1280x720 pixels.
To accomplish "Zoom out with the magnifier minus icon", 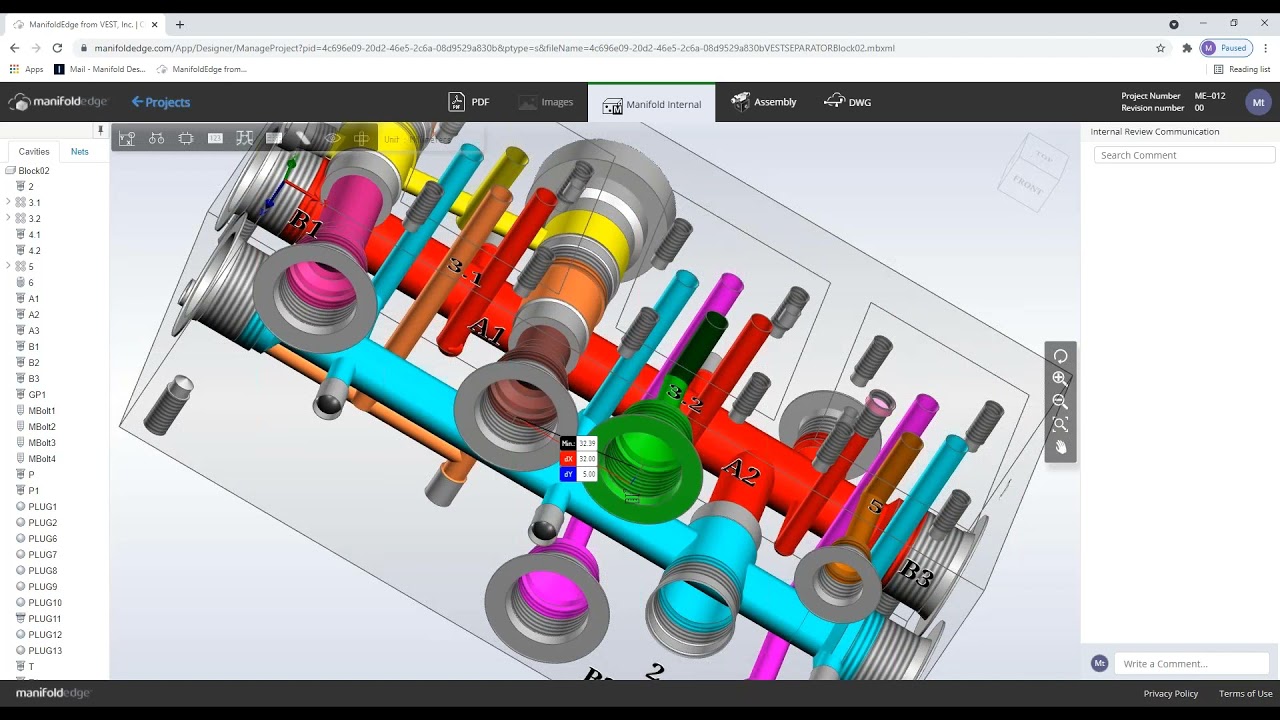I will click(x=1060, y=401).
